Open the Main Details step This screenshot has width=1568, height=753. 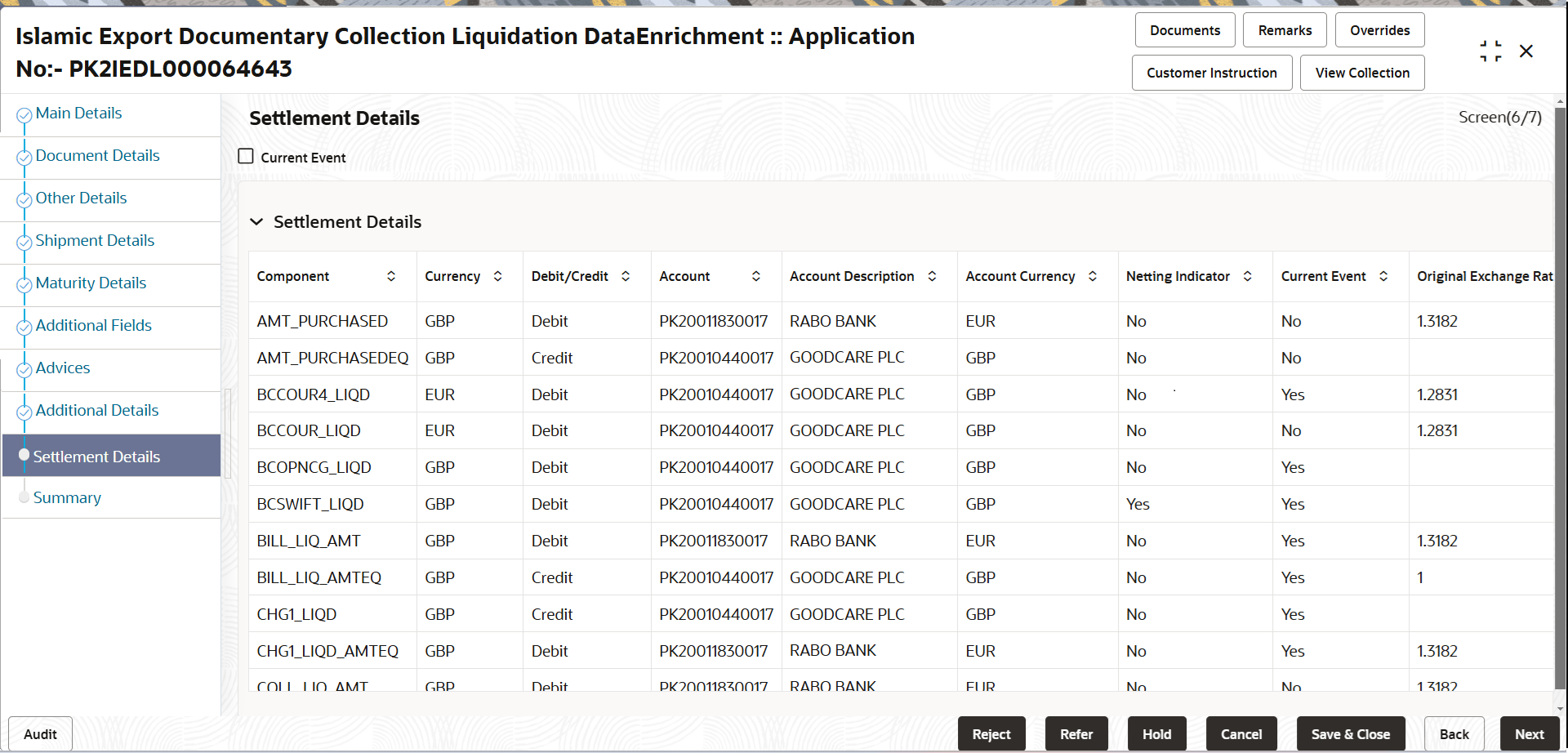tap(78, 114)
